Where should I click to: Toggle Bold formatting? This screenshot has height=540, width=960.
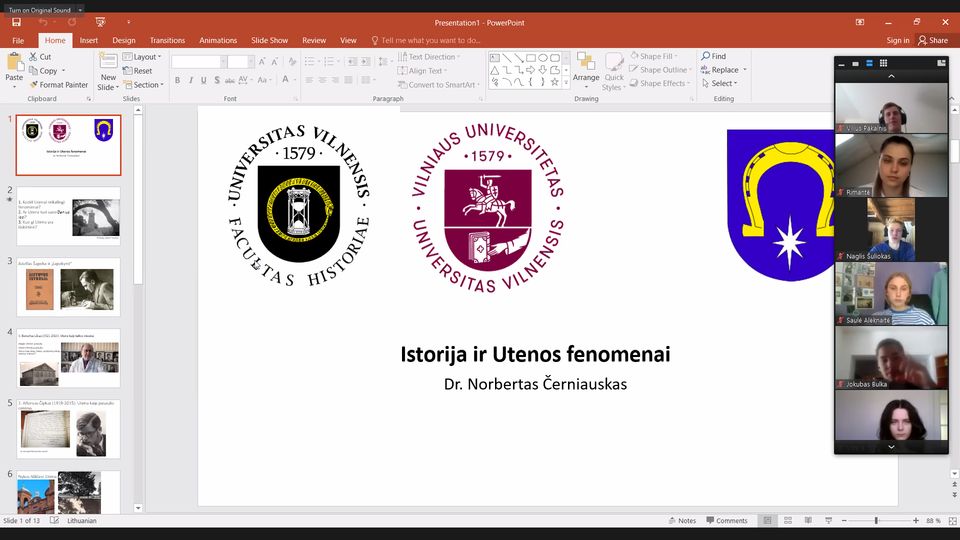tap(178, 80)
